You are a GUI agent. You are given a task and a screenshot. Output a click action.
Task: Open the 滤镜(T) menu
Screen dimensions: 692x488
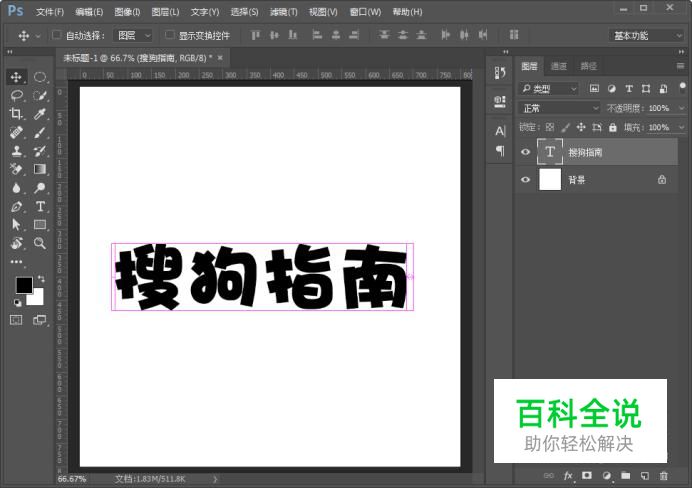click(x=283, y=12)
